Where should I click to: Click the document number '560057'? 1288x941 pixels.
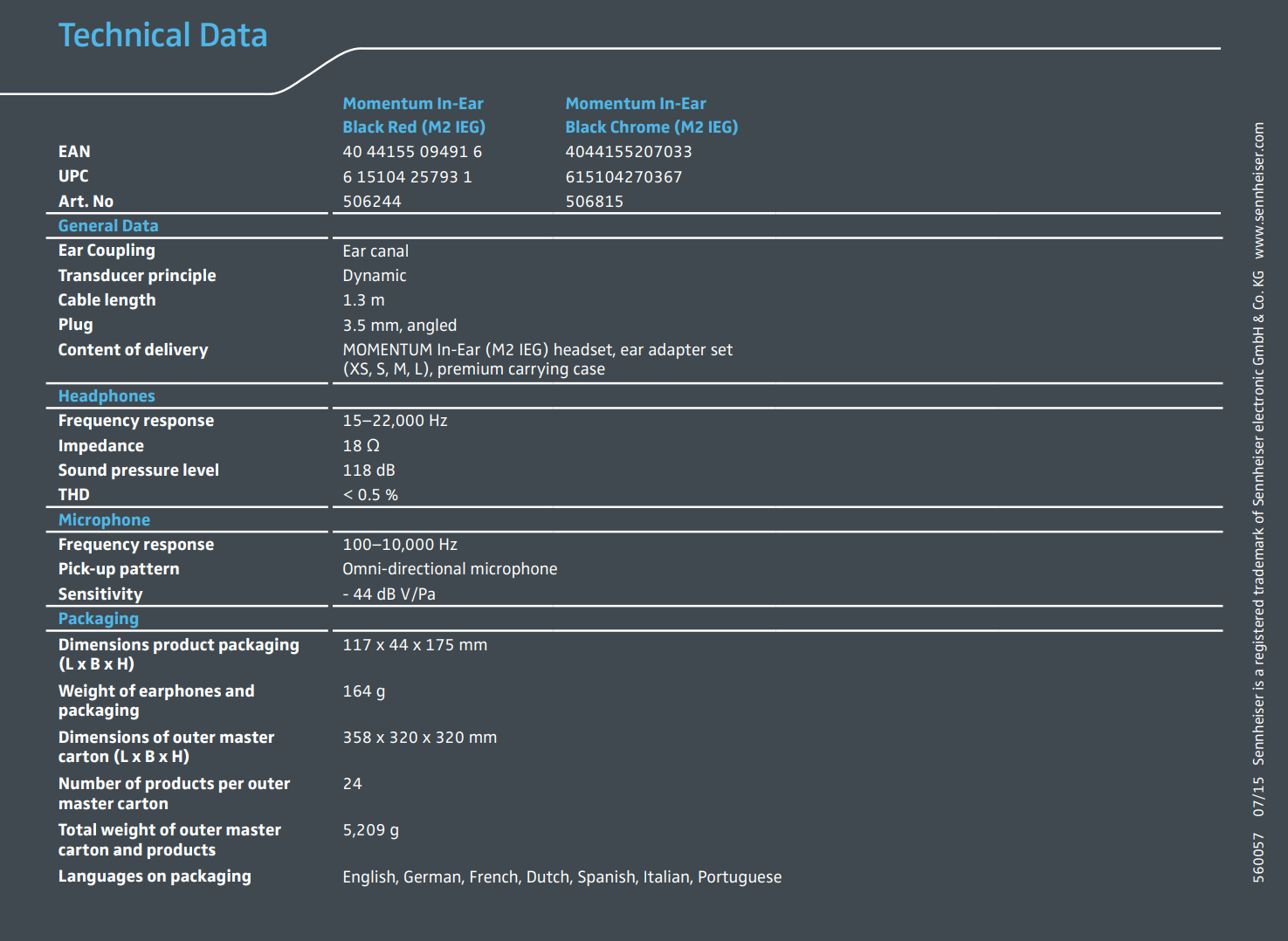pyautogui.click(x=1258, y=857)
